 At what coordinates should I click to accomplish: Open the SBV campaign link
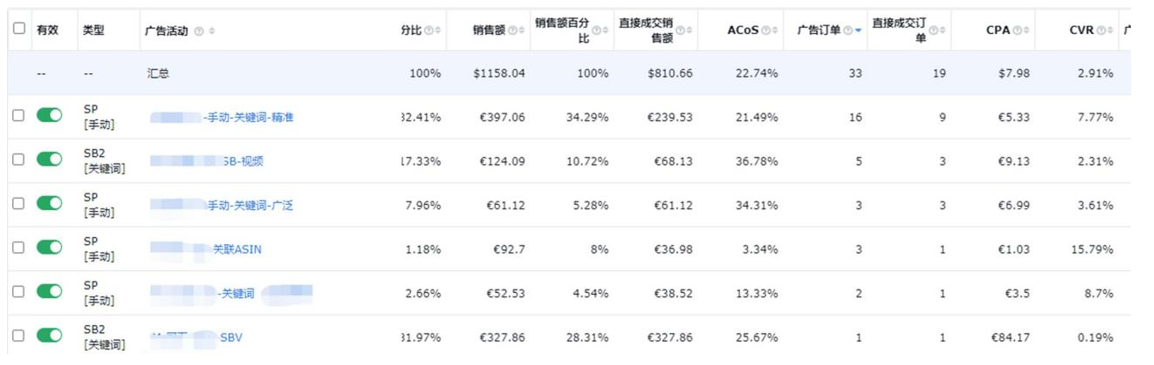pos(231,338)
